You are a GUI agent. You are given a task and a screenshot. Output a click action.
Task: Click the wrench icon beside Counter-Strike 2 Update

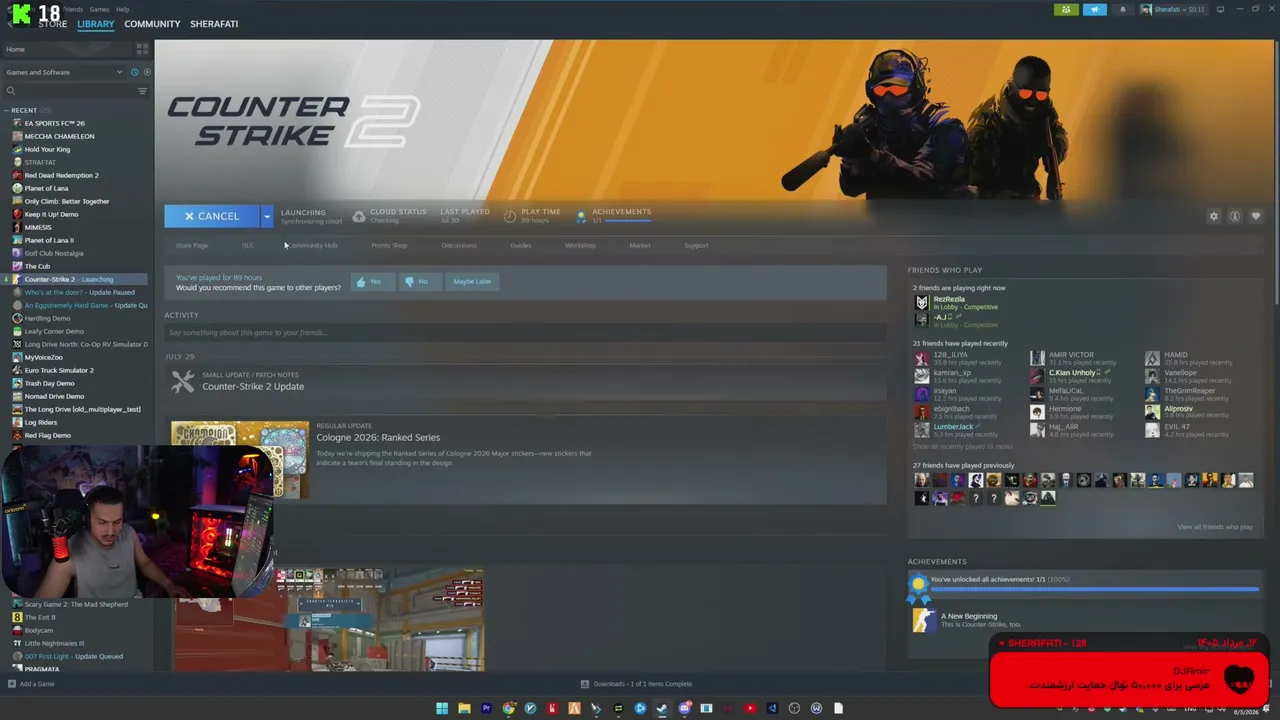[x=183, y=381]
